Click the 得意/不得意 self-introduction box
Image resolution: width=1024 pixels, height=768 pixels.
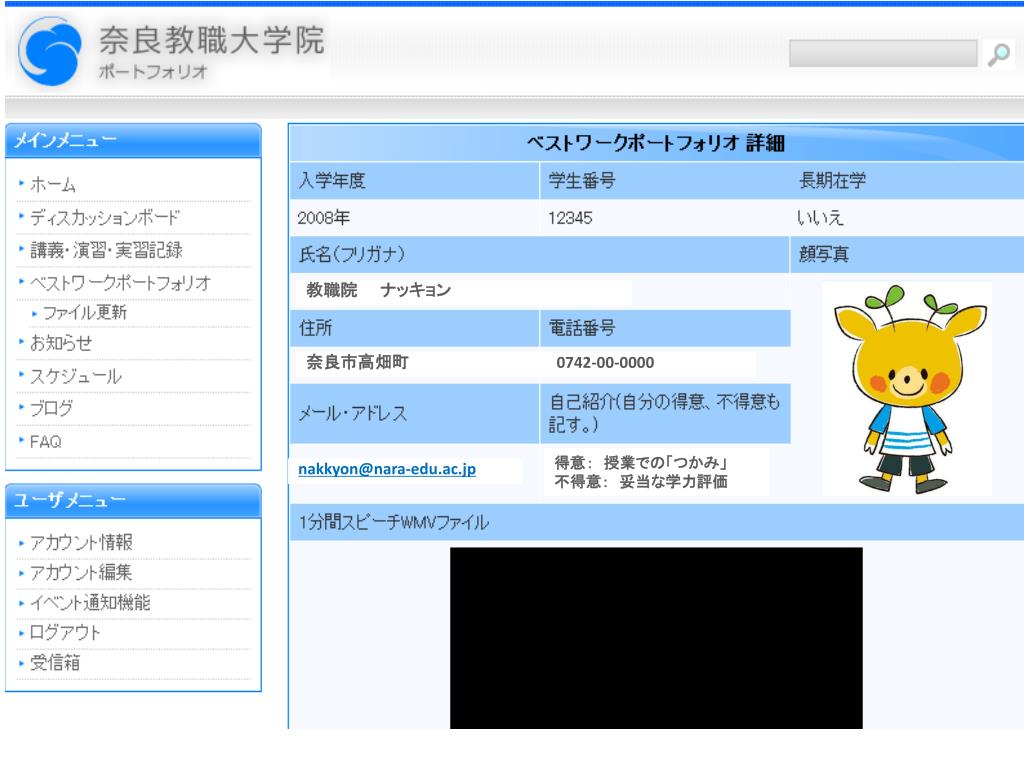(656, 472)
